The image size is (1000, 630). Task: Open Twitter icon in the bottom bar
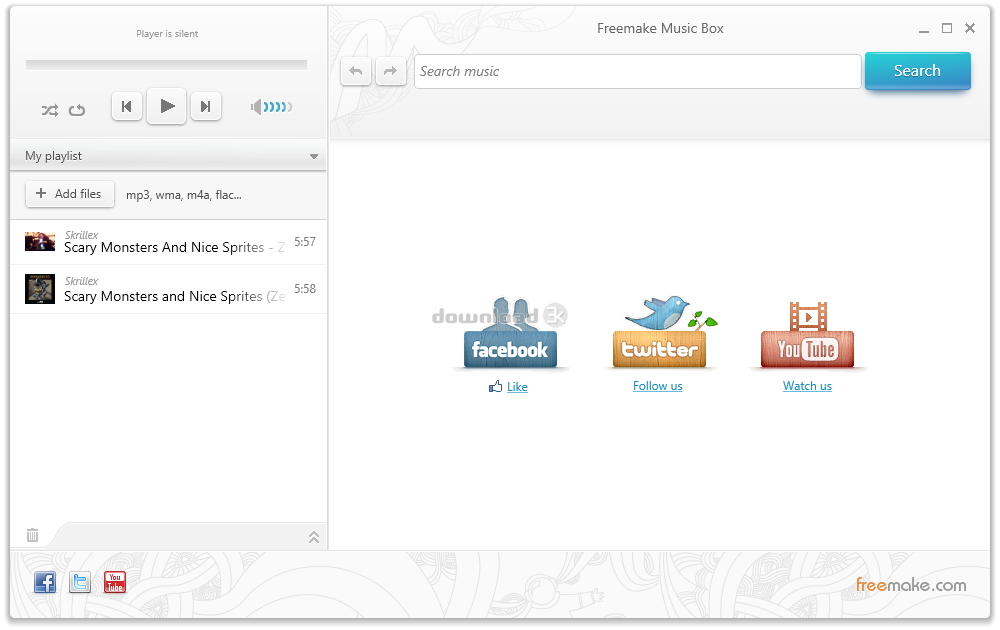click(x=80, y=582)
